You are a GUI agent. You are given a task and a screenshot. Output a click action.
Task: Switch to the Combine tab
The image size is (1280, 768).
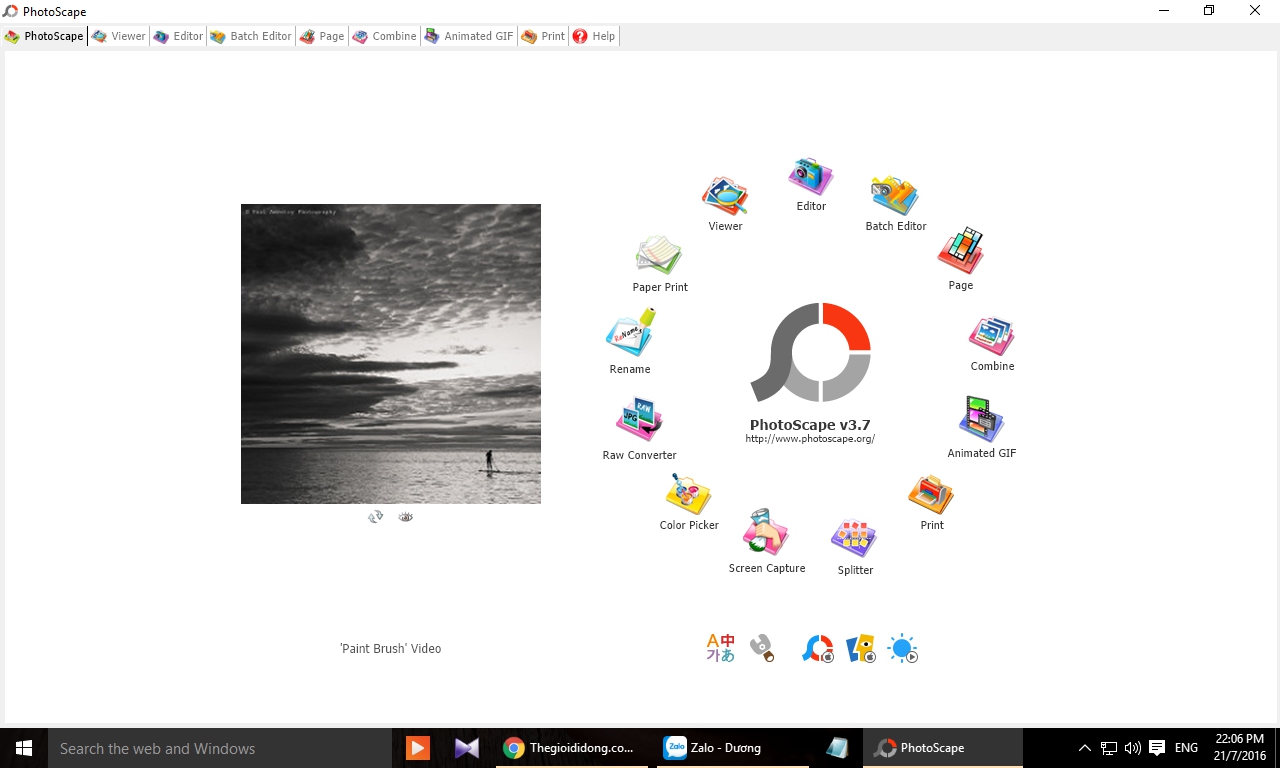pos(384,36)
